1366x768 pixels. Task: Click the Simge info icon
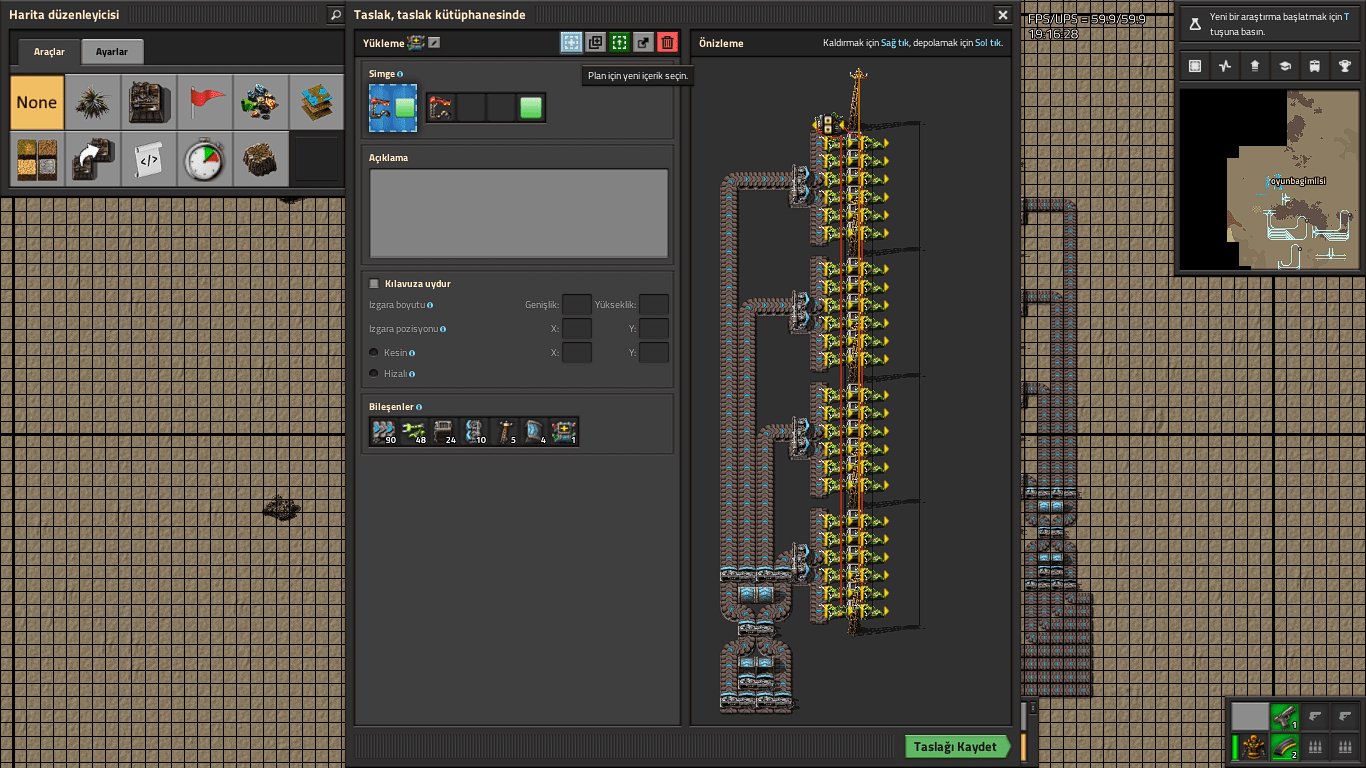400,74
